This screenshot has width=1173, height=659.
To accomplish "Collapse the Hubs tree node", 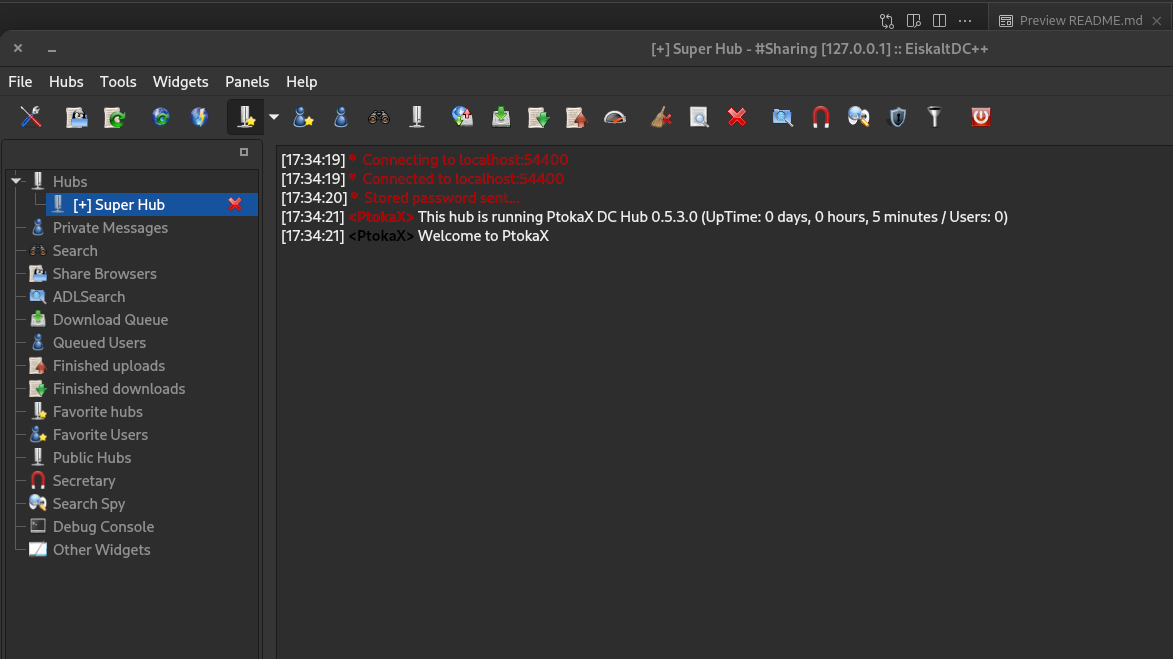I will [x=16, y=181].
